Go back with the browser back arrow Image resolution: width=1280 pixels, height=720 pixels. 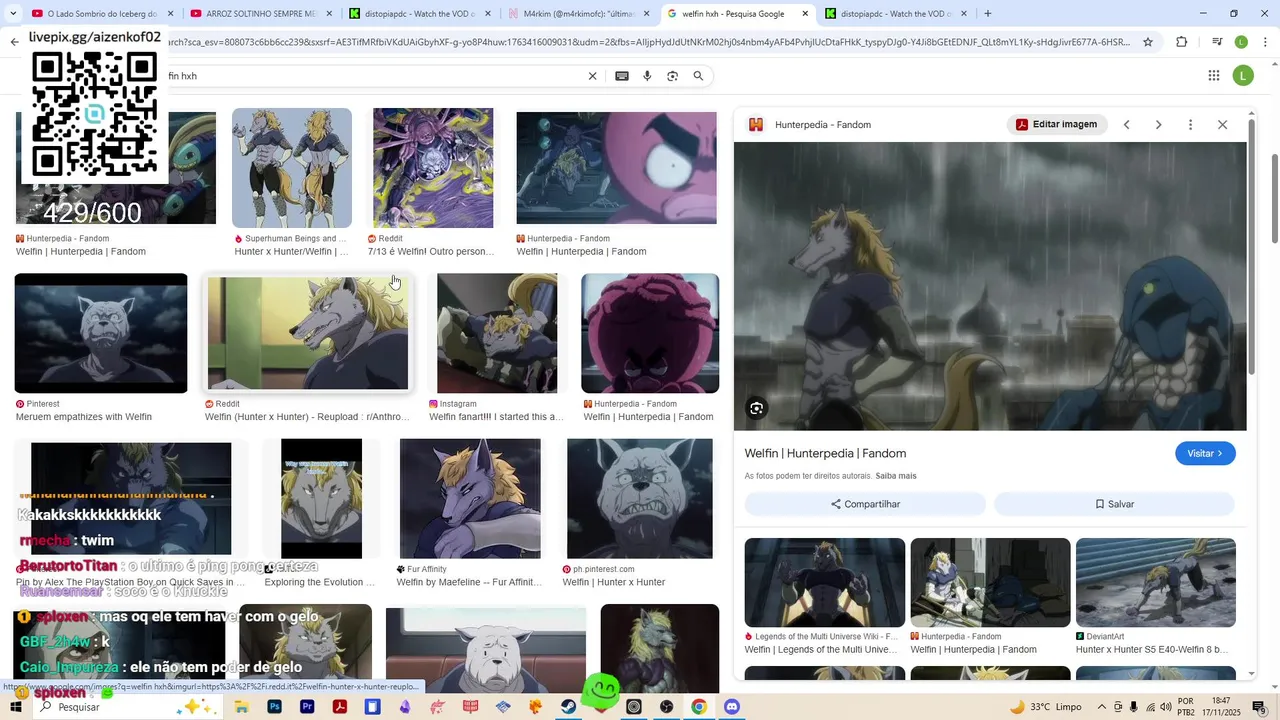14,42
